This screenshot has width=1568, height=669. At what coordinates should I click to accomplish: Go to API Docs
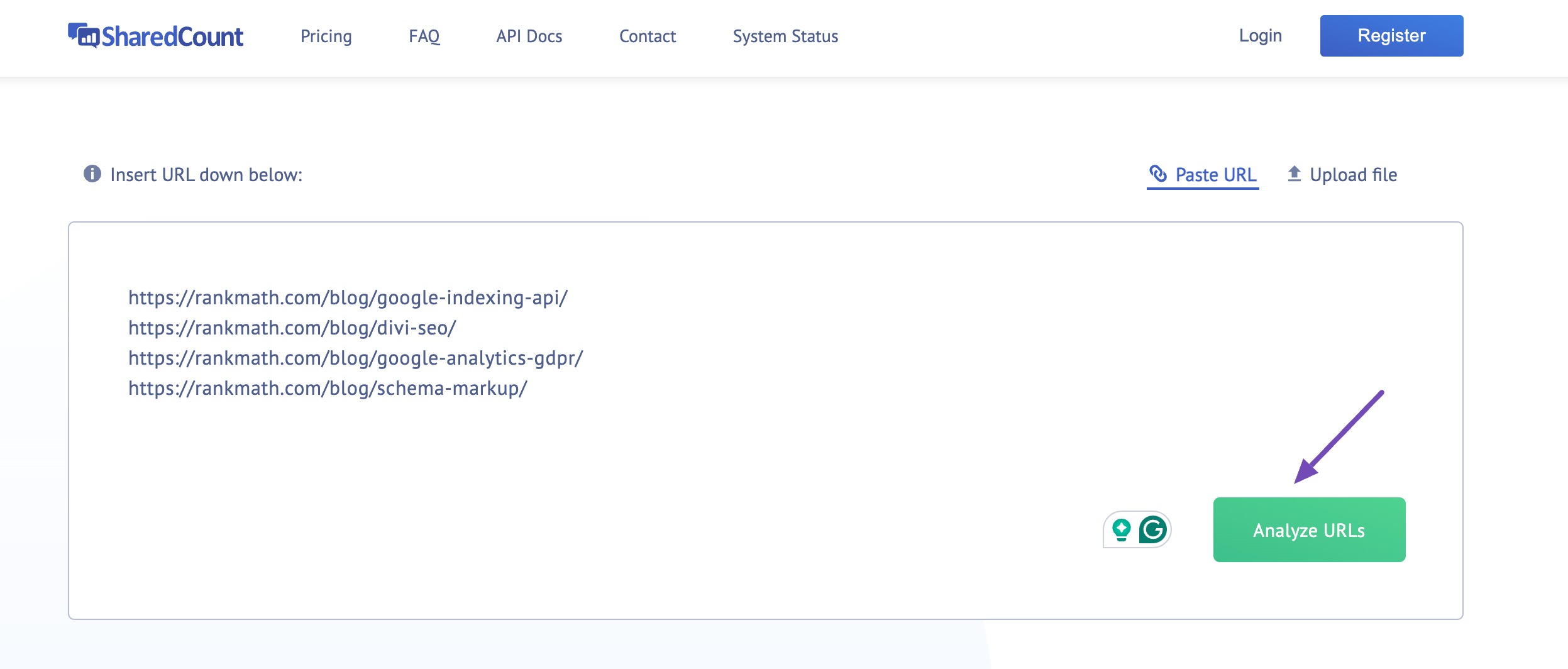click(x=529, y=36)
